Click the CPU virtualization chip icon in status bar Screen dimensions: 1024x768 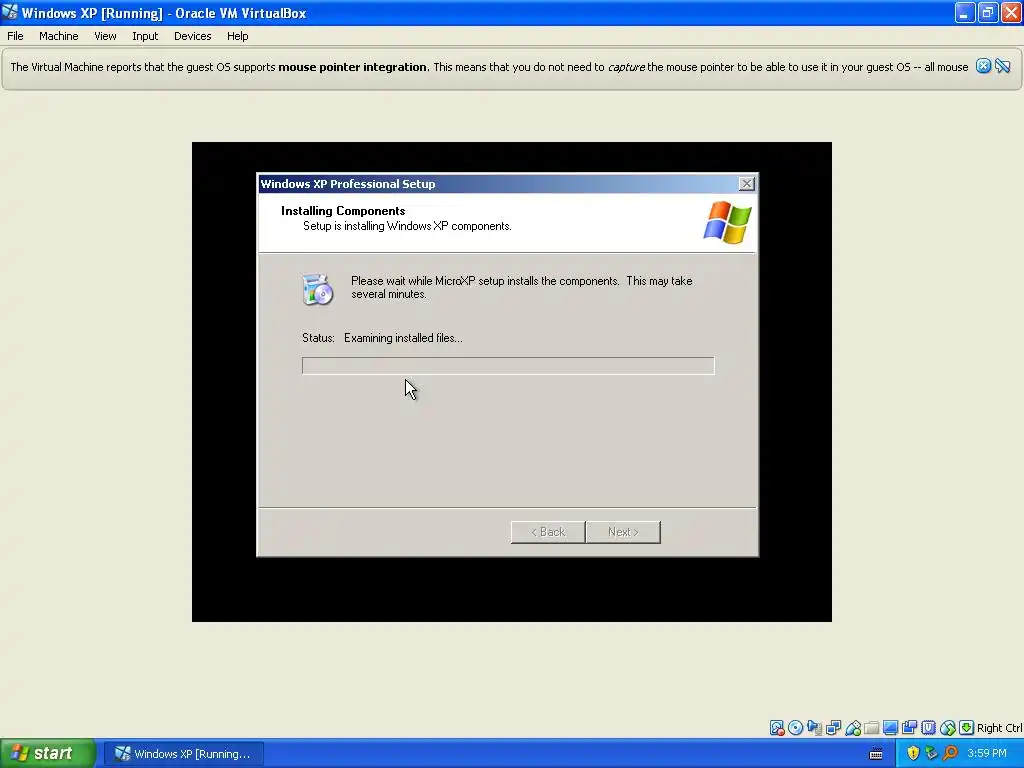click(x=929, y=728)
